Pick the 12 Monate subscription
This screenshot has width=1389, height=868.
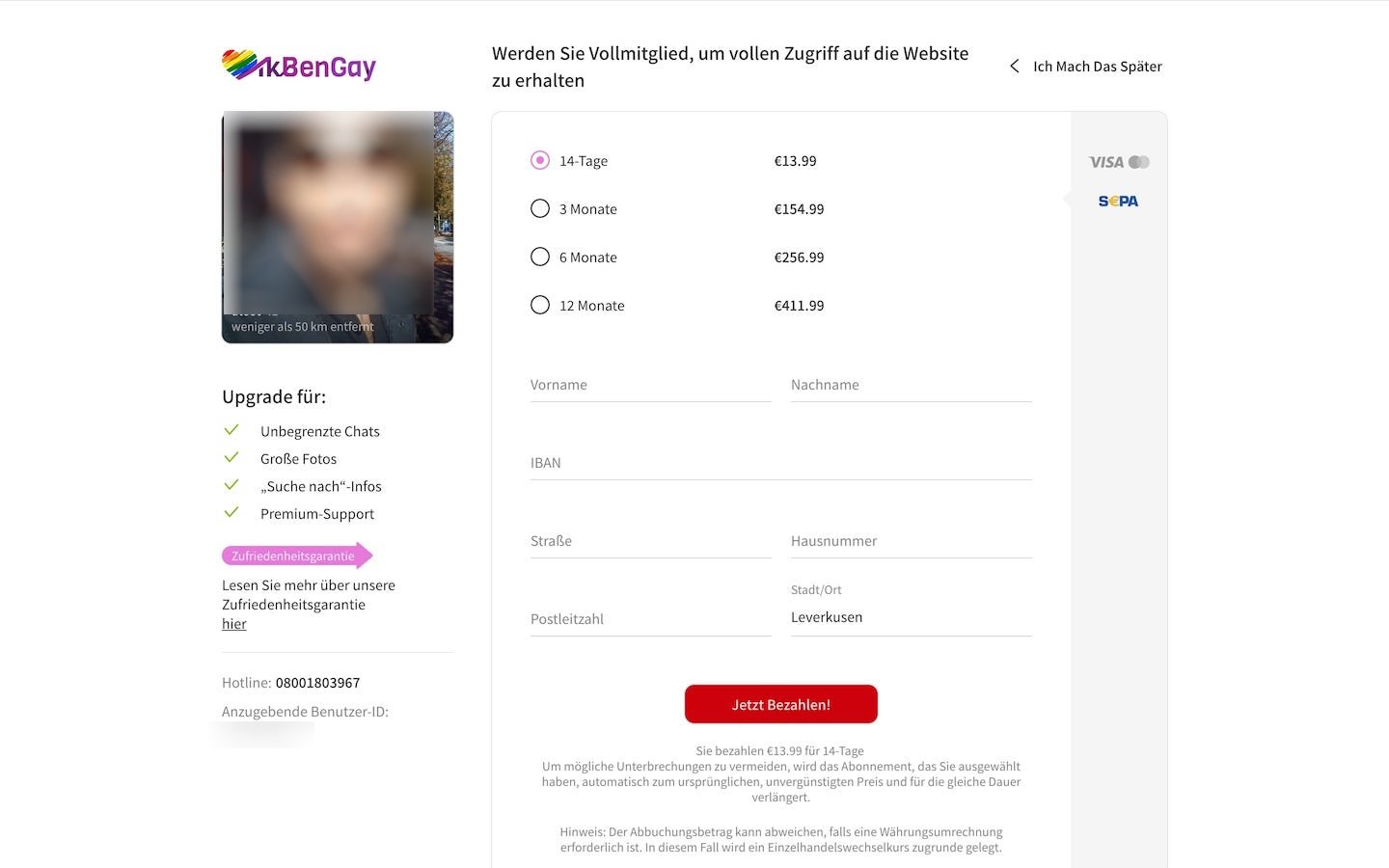(540, 306)
